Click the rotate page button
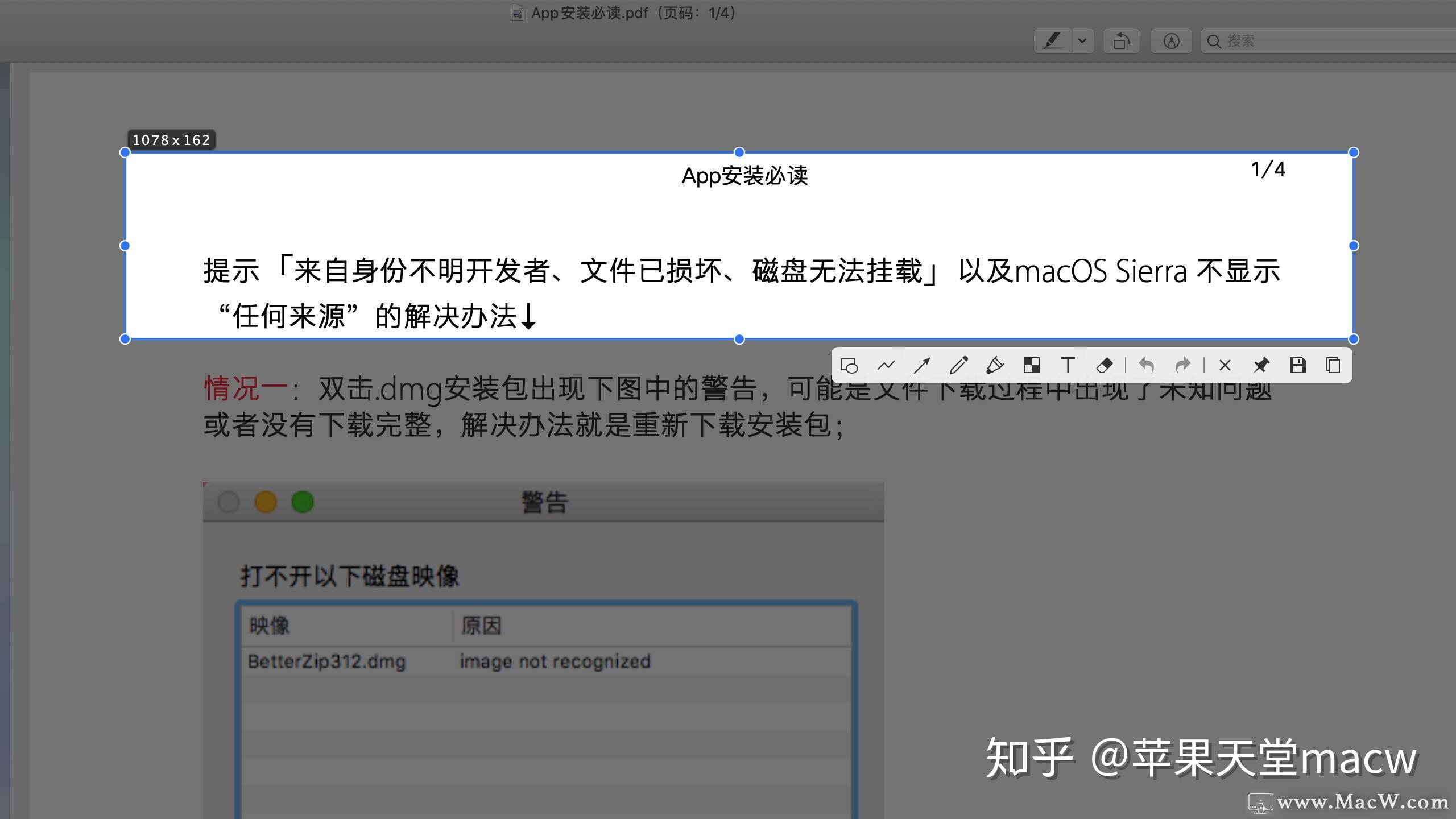This screenshot has height=819, width=1456. click(1121, 41)
